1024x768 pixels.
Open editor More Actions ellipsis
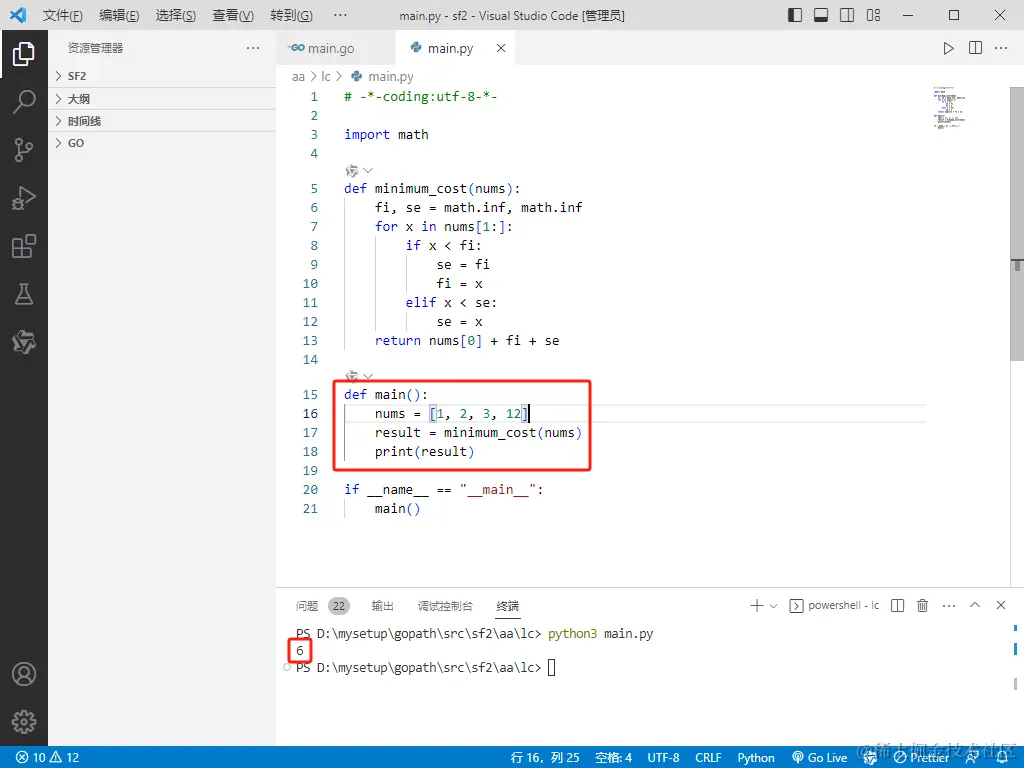(x=1000, y=48)
